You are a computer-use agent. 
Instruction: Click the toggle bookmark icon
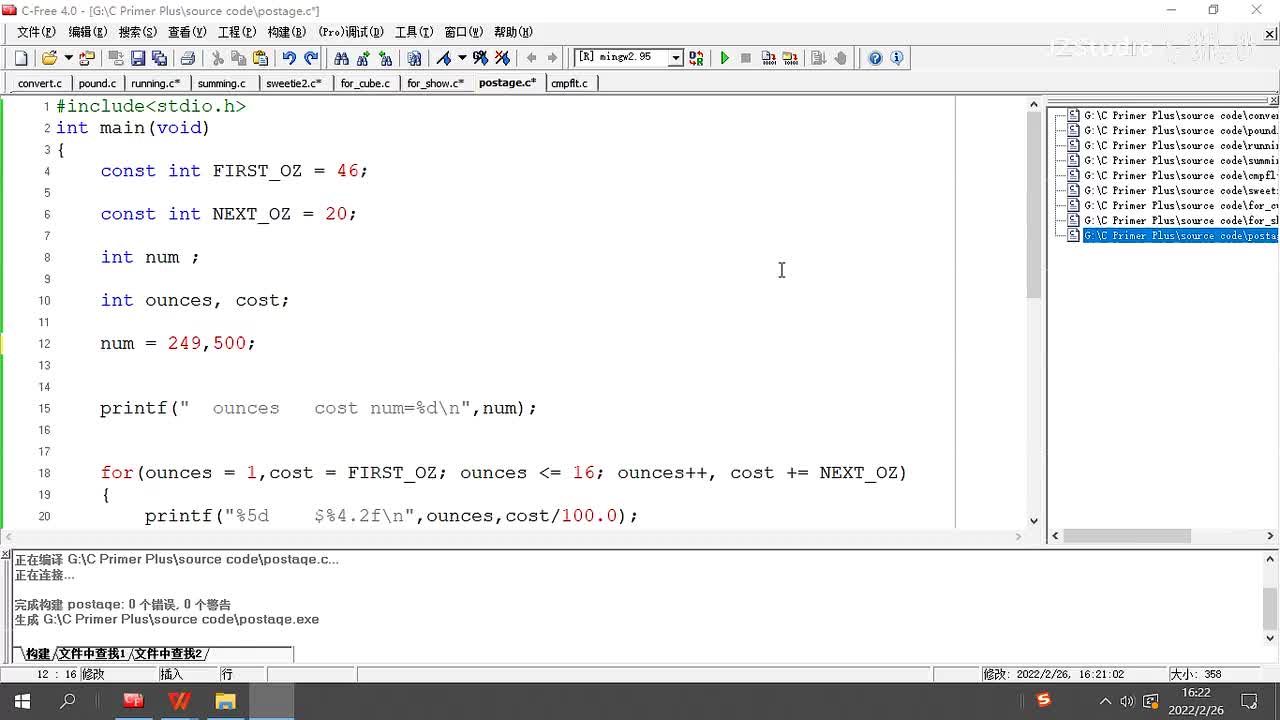(x=444, y=58)
